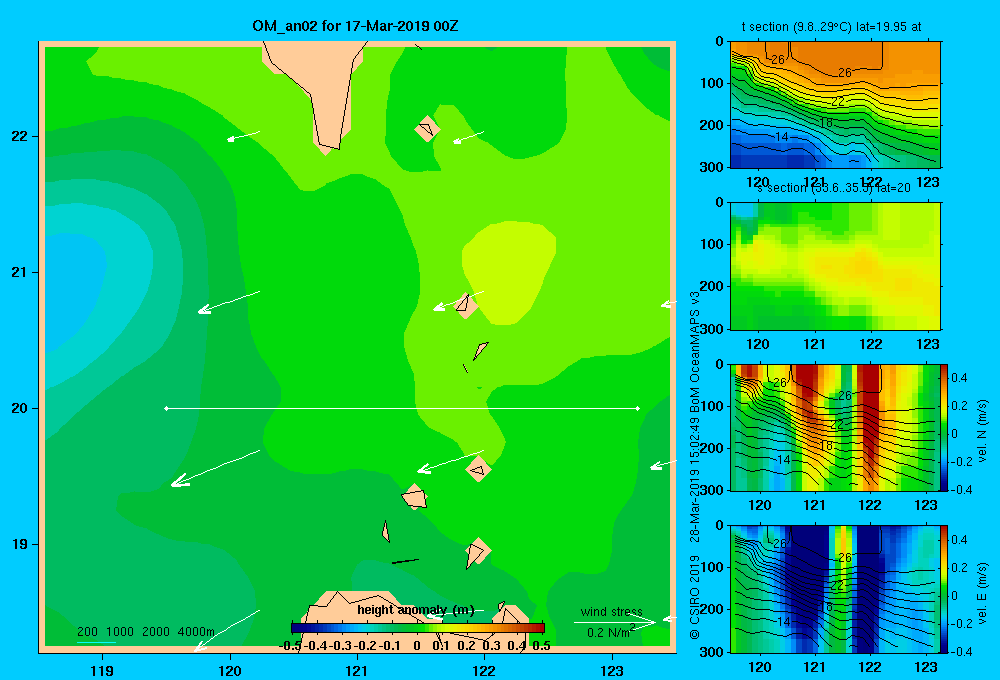Image resolution: width=1000 pixels, height=680 pixels.
Task: Click the east endpoint of the section line
Action: (x=638, y=408)
